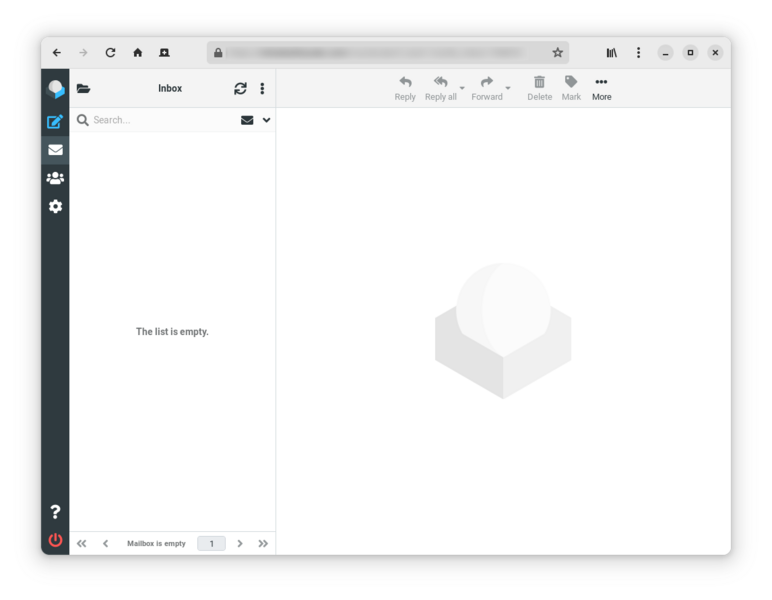Image resolution: width=772 pixels, height=600 pixels.
Task: Close the browser window
Action: (x=715, y=53)
